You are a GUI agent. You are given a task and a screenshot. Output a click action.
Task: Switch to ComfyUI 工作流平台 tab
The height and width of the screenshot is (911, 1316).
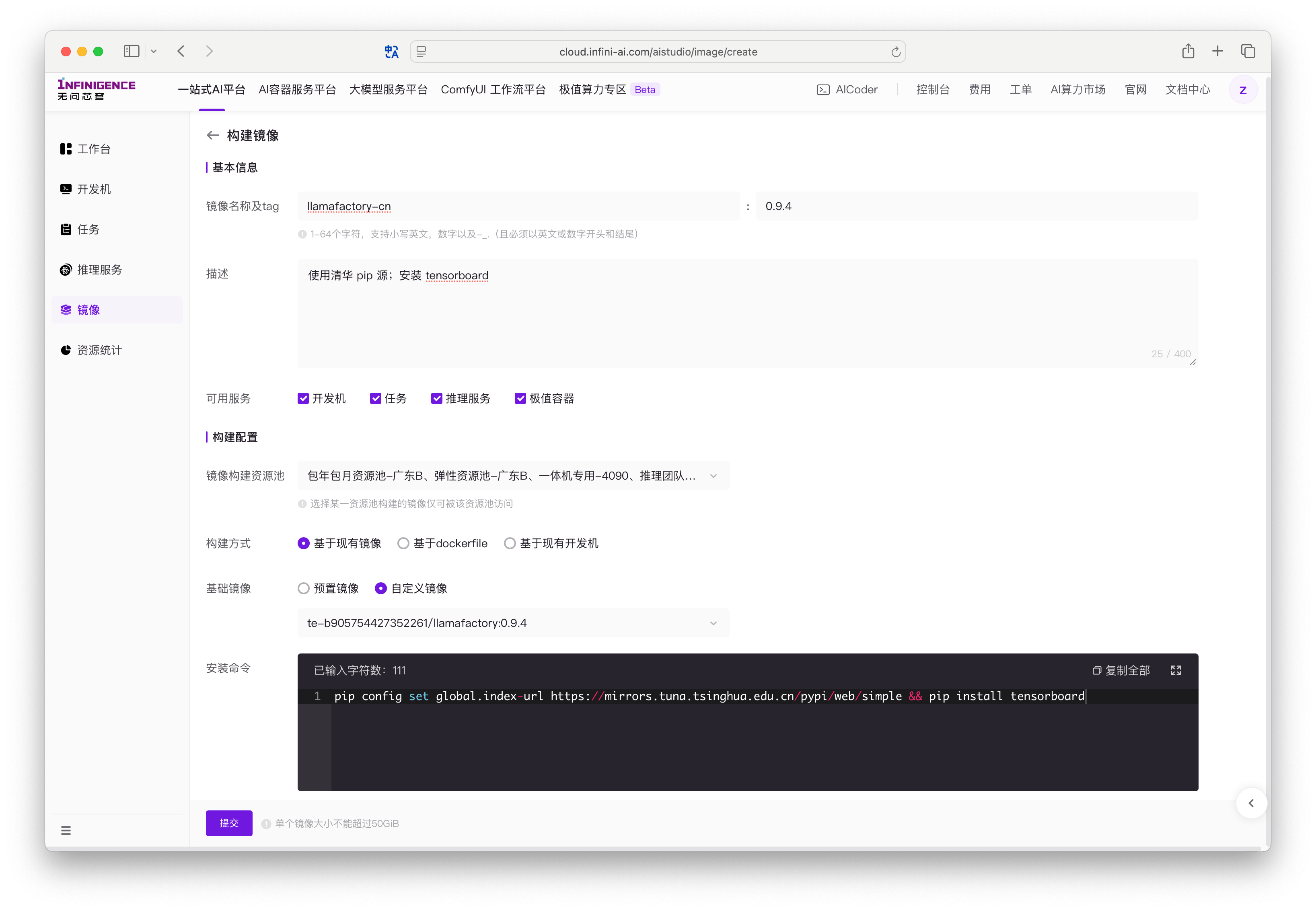(x=493, y=90)
